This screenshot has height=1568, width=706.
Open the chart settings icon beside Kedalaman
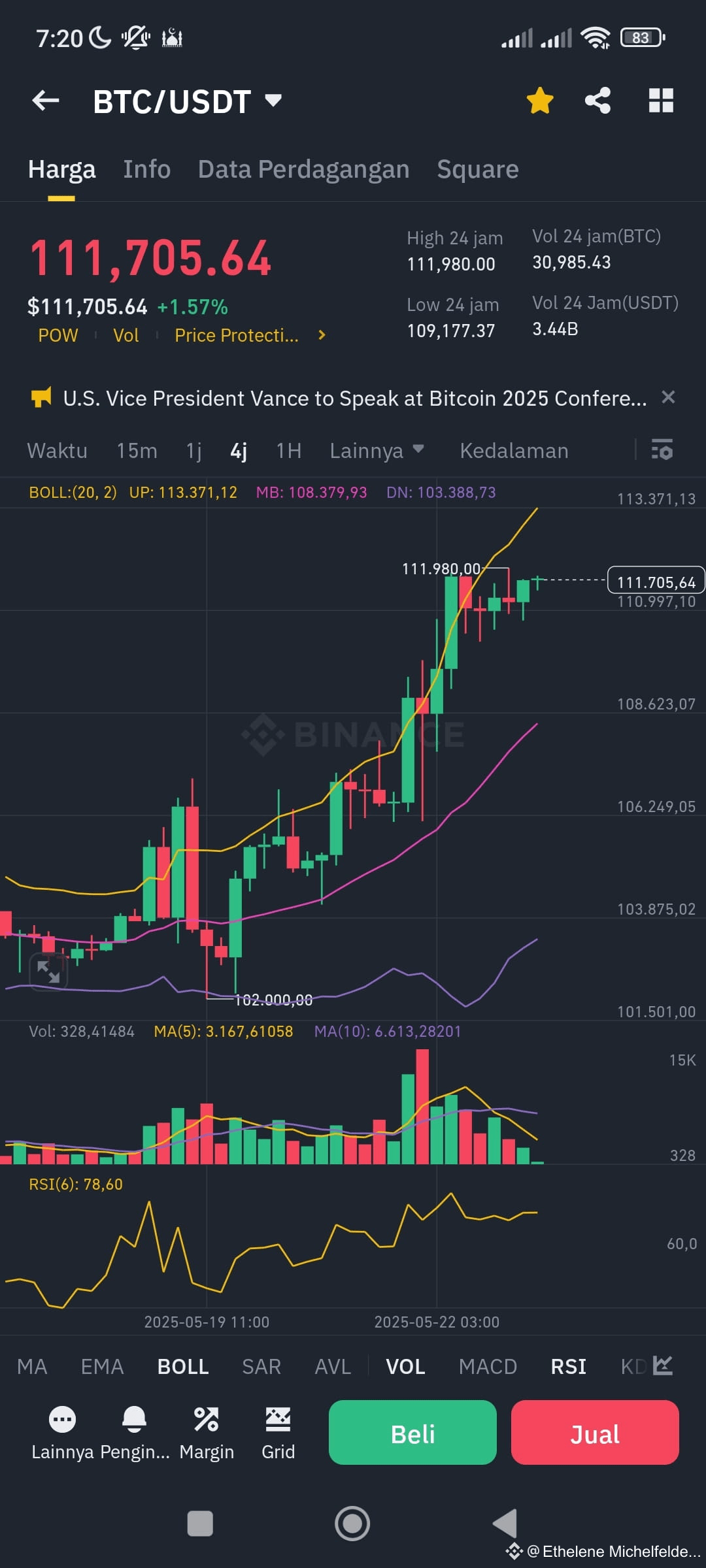pos(662,450)
